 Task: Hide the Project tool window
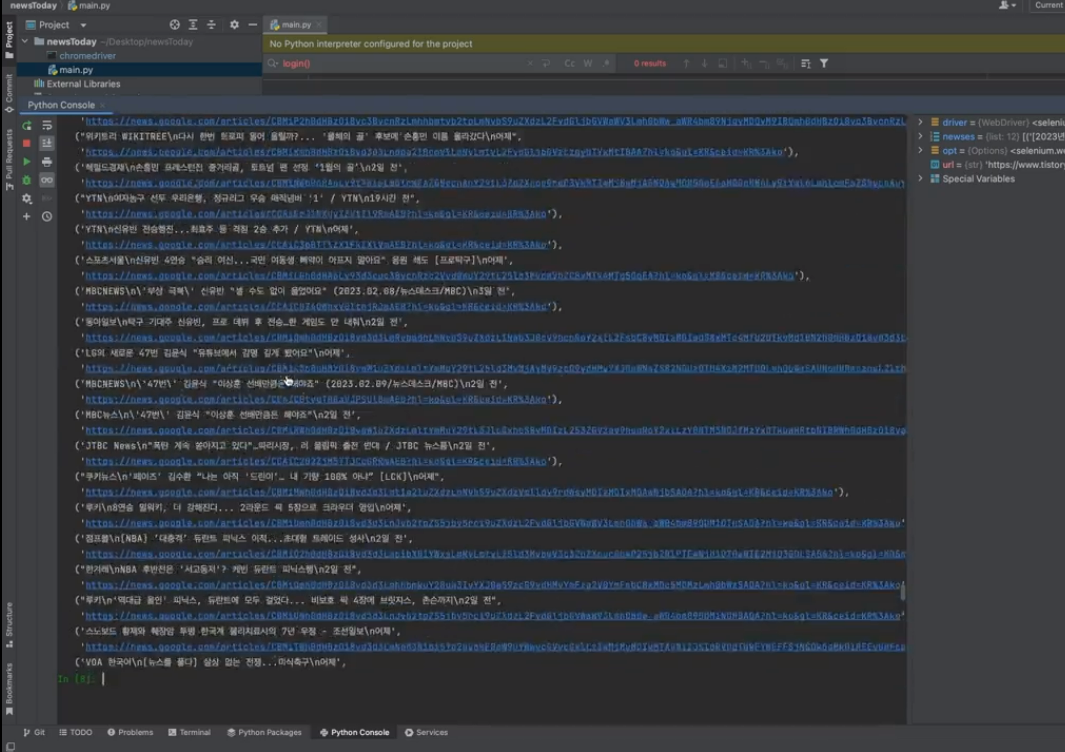tap(253, 24)
